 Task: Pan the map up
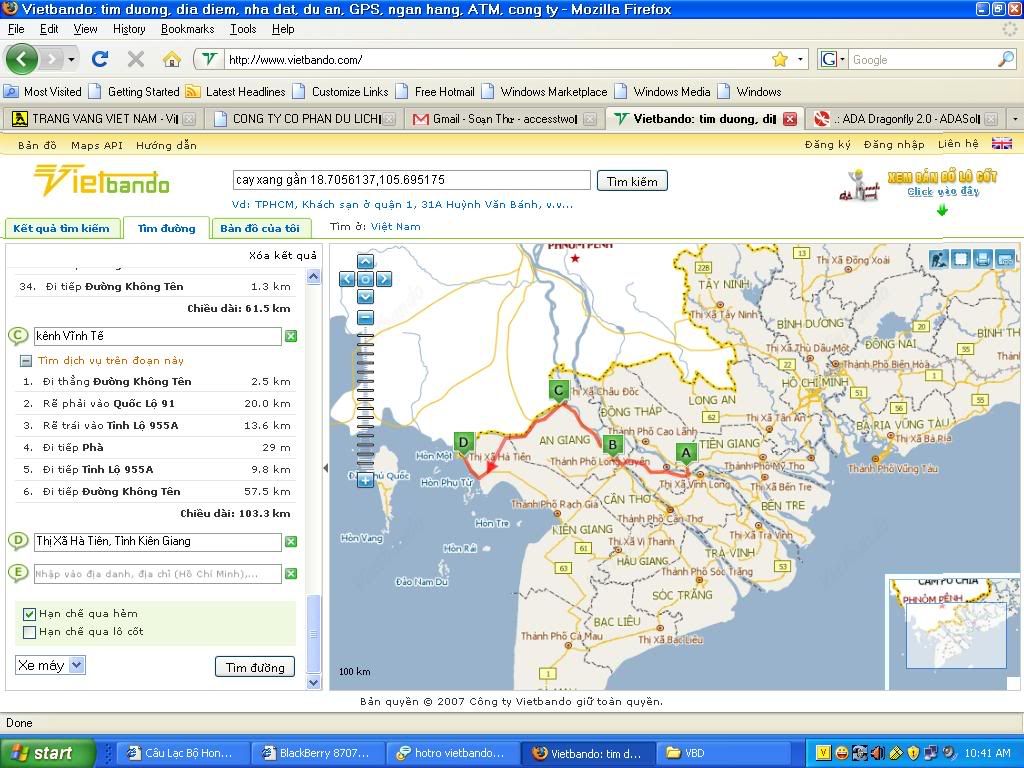tap(365, 263)
